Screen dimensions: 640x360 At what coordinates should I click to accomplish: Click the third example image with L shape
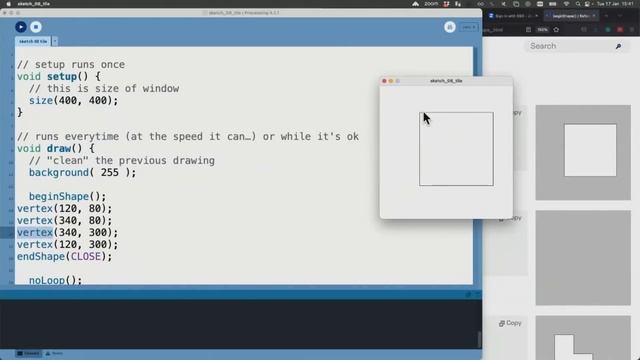click(583, 337)
